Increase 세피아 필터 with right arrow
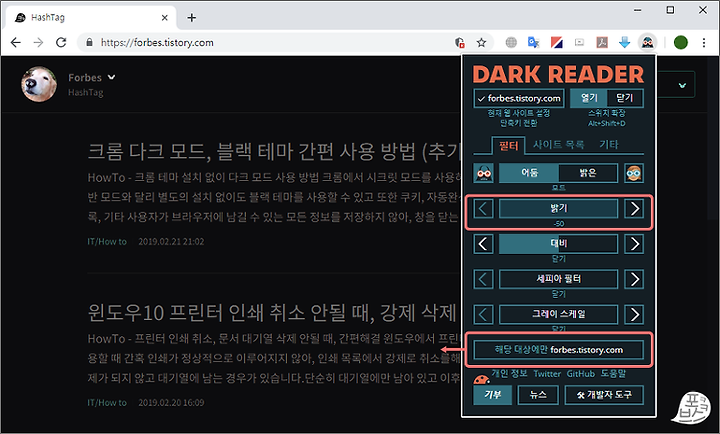 tap(634, 279)
